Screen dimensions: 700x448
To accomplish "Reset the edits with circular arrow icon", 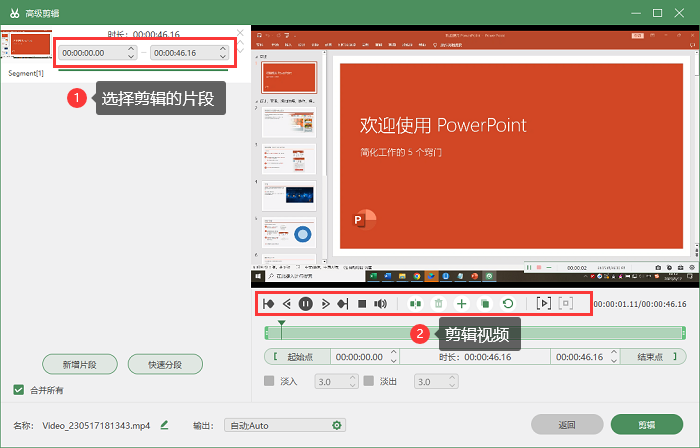I will [508, 304].
